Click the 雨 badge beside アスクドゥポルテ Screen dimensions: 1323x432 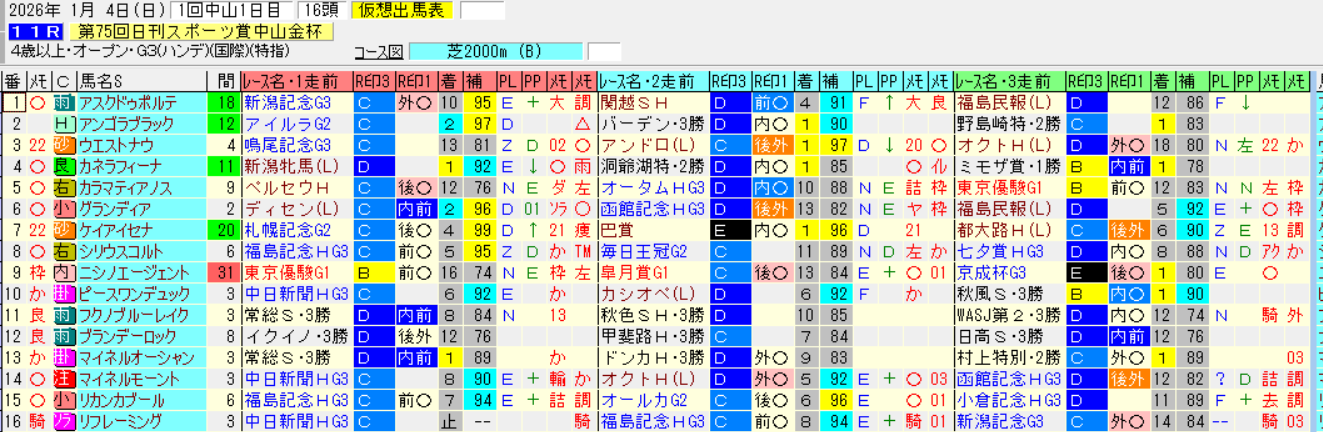tap(64, 103)
